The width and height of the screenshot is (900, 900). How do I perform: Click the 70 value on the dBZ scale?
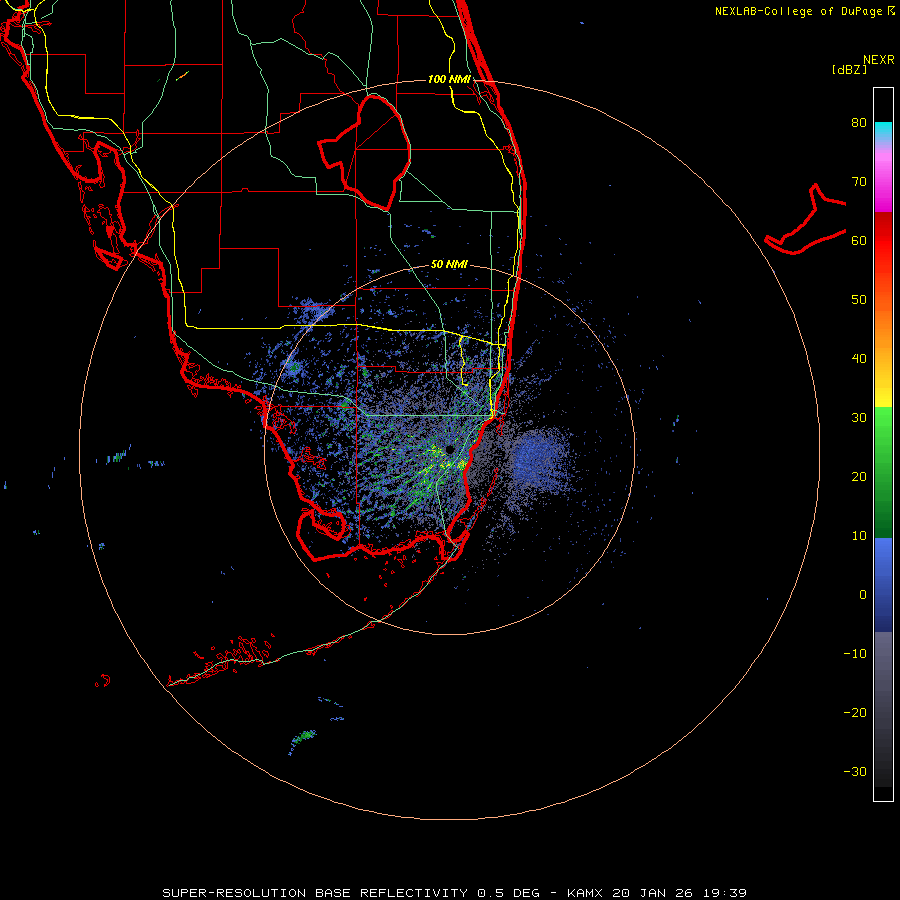pos(859,182)
